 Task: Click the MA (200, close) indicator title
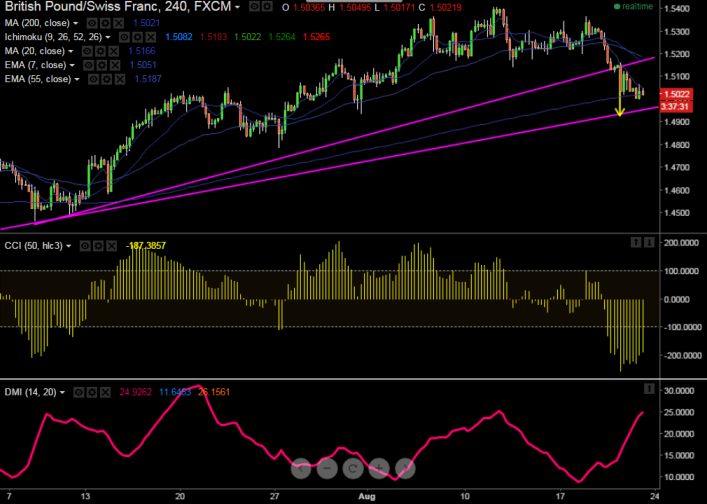tap(37, 23)
